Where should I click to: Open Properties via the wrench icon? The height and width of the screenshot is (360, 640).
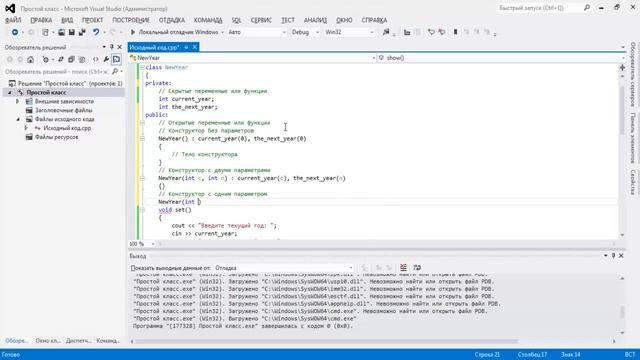(x=106, y=60)
